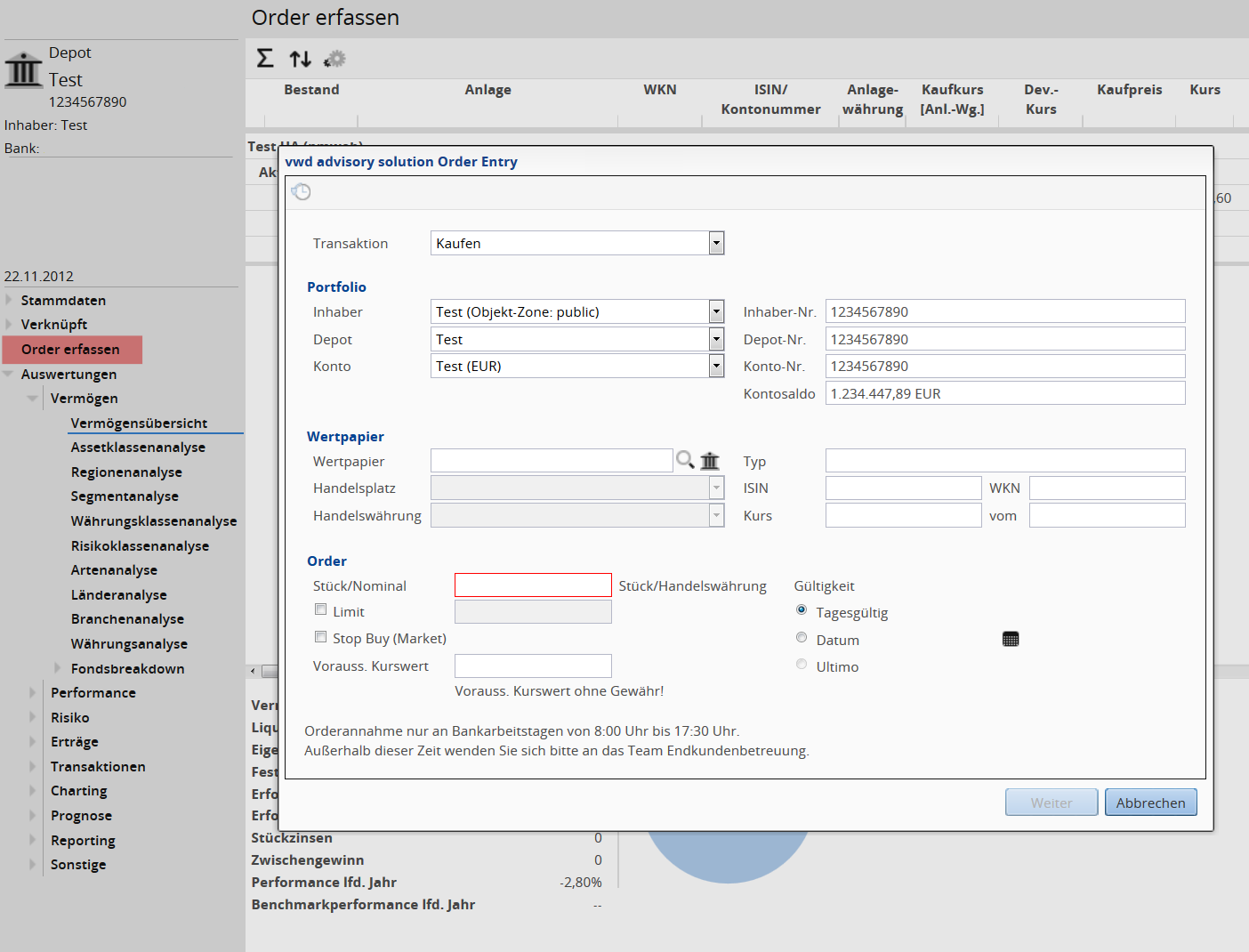Tick the Stop Buy (Market) checkbox

(321, 637)
